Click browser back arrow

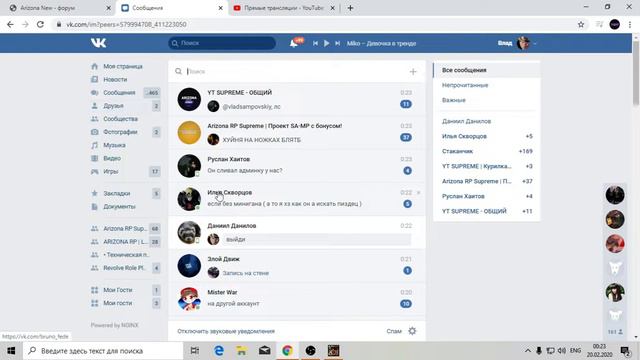coord(10,24)
